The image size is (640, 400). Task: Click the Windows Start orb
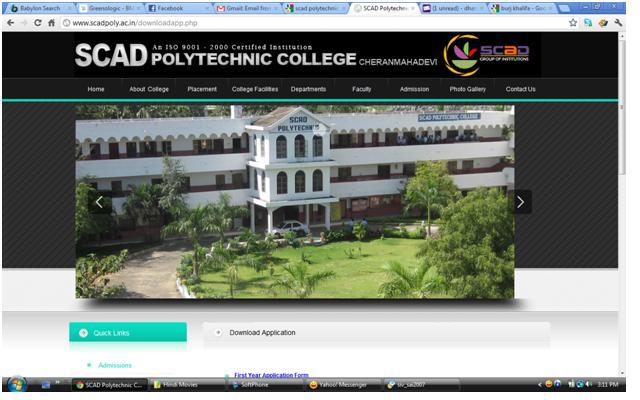click(16, 384)
